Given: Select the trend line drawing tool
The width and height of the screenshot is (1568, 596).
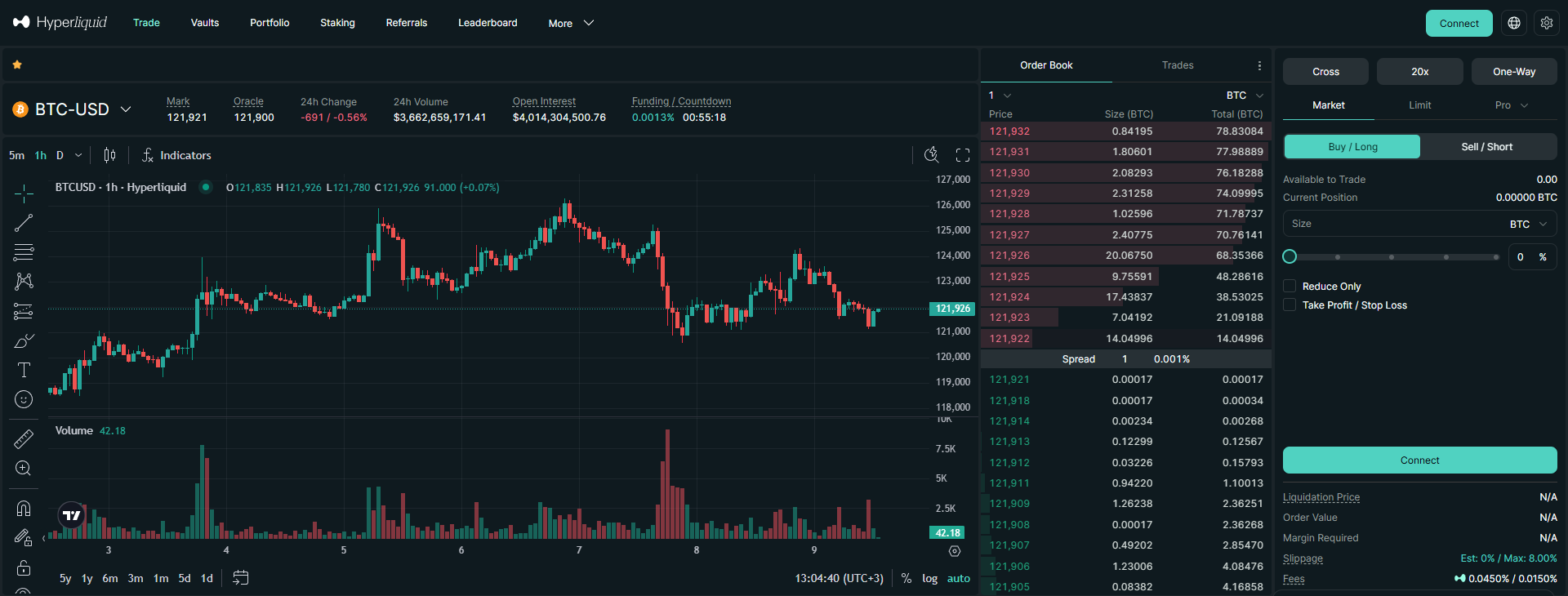Looking at the screenshot, I should pos(24,223).
